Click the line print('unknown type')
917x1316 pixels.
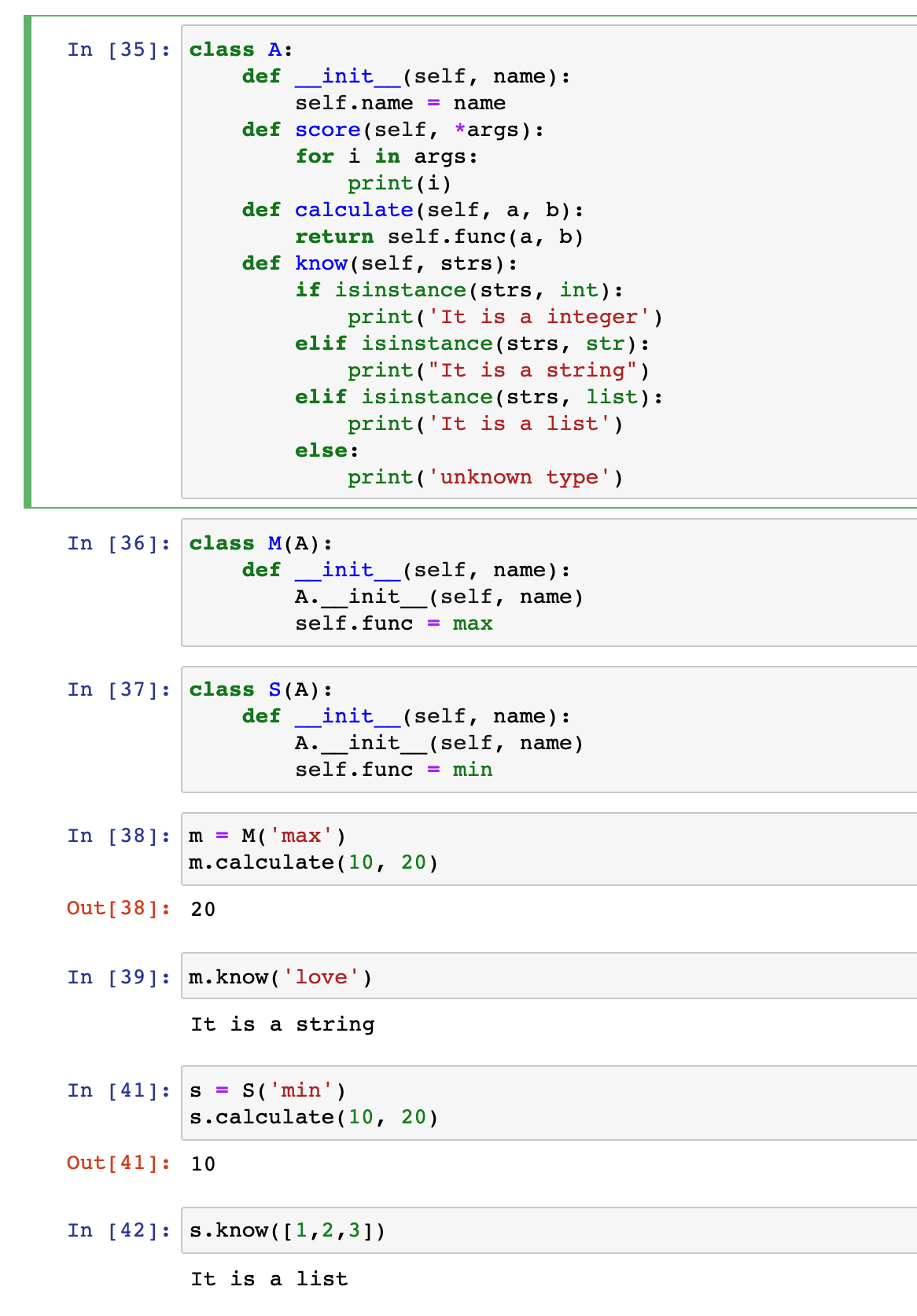[486, 477]
